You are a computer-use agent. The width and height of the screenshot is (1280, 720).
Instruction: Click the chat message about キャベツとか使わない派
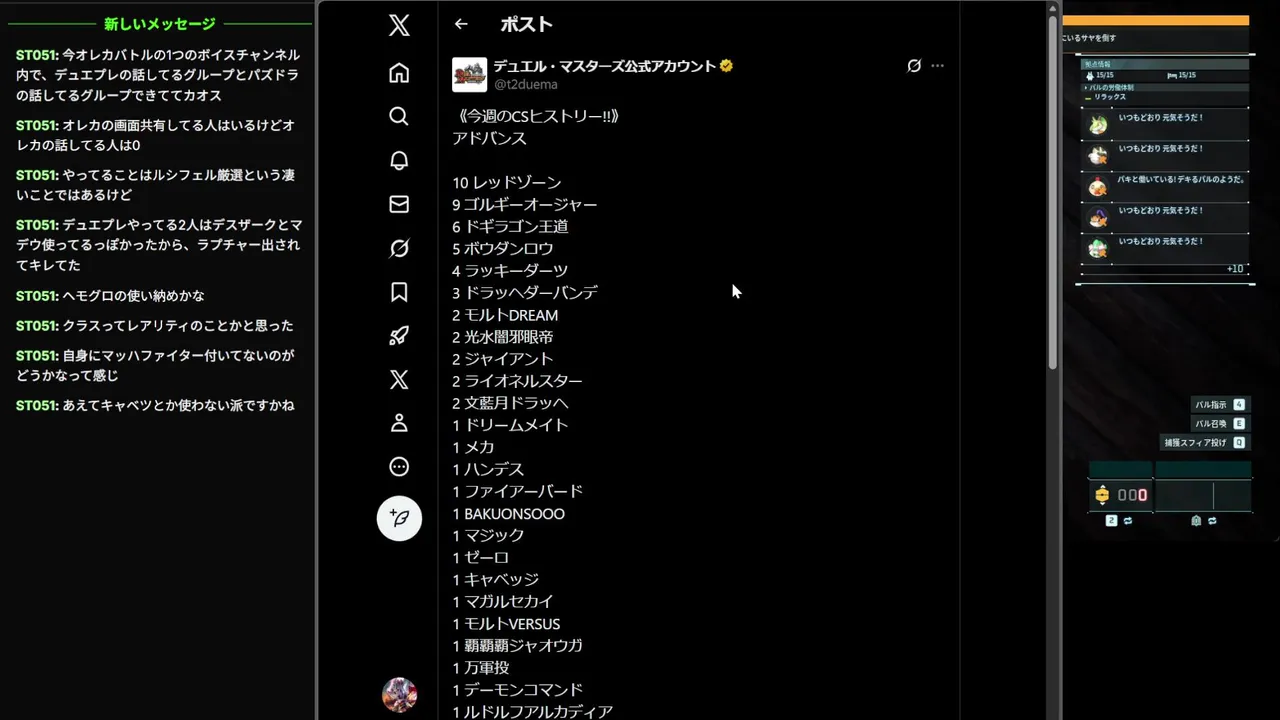coord(155,405)
